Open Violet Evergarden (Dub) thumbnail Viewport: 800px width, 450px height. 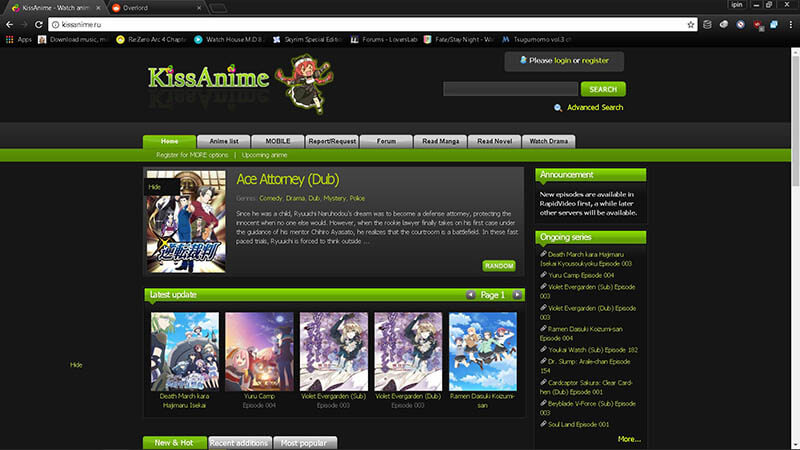pos(408,352)
